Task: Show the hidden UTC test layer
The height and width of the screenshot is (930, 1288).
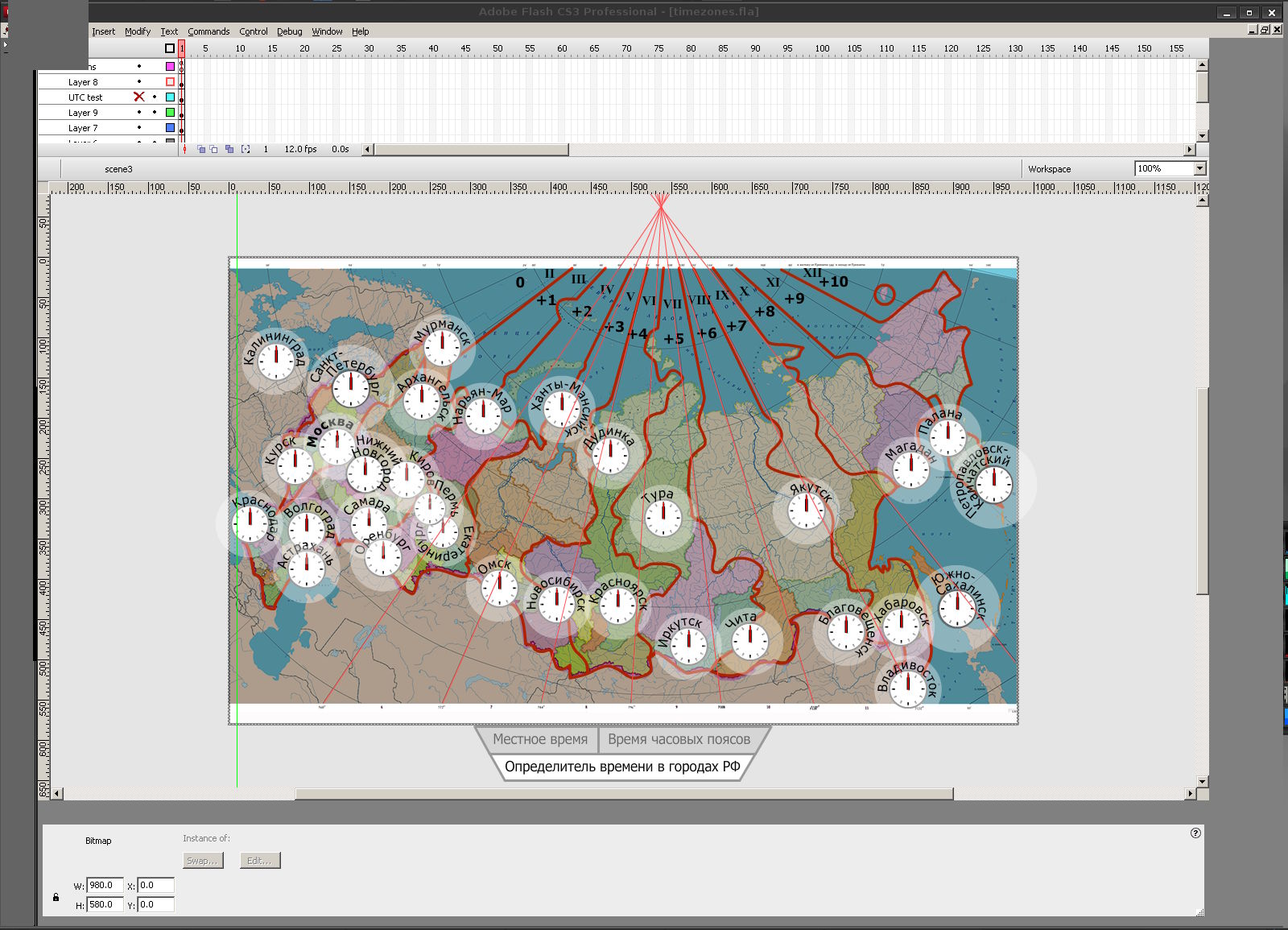Action: click(x=139, y=97)
